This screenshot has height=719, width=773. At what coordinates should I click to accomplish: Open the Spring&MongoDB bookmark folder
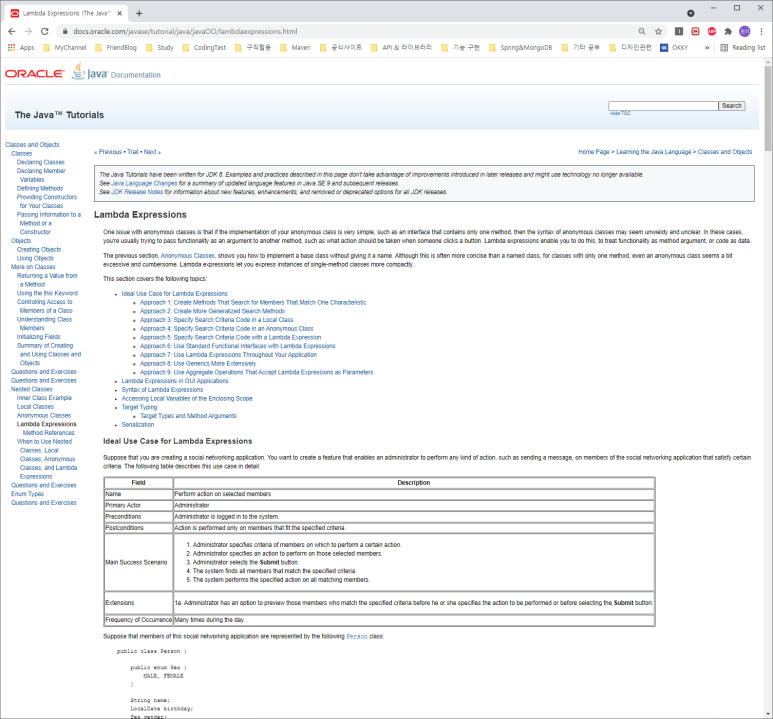pos(521,47)
